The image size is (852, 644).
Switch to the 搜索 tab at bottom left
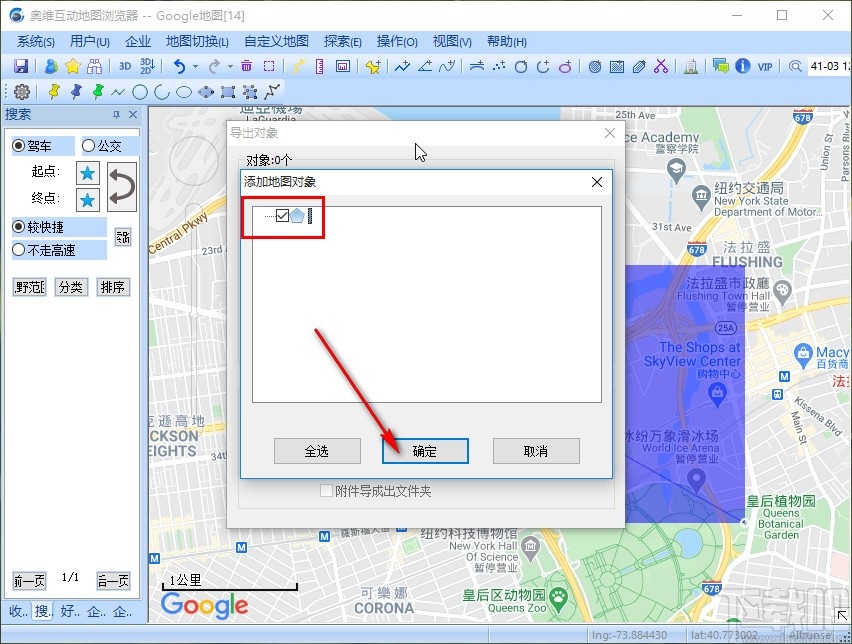[42, 611]
